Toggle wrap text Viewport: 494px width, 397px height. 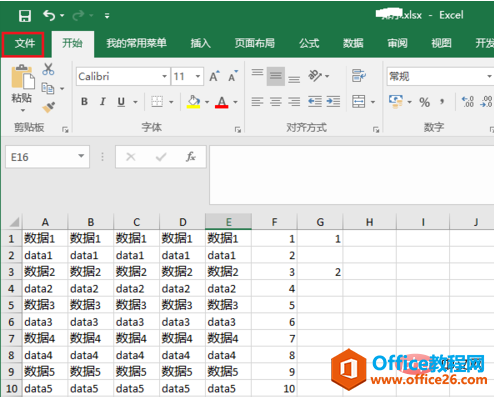click(x=359, y=76)
